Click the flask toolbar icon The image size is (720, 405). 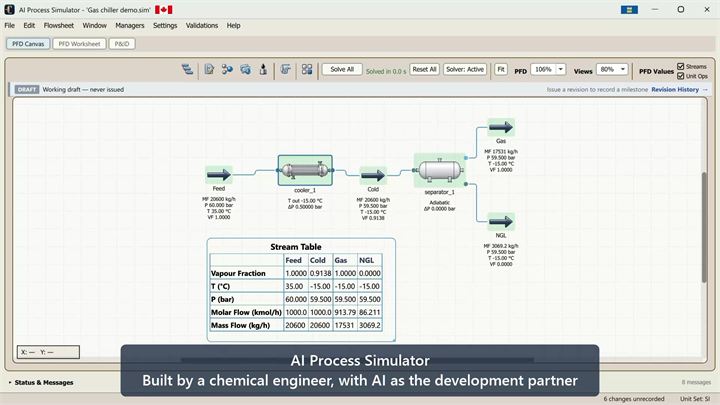[263, 69]
